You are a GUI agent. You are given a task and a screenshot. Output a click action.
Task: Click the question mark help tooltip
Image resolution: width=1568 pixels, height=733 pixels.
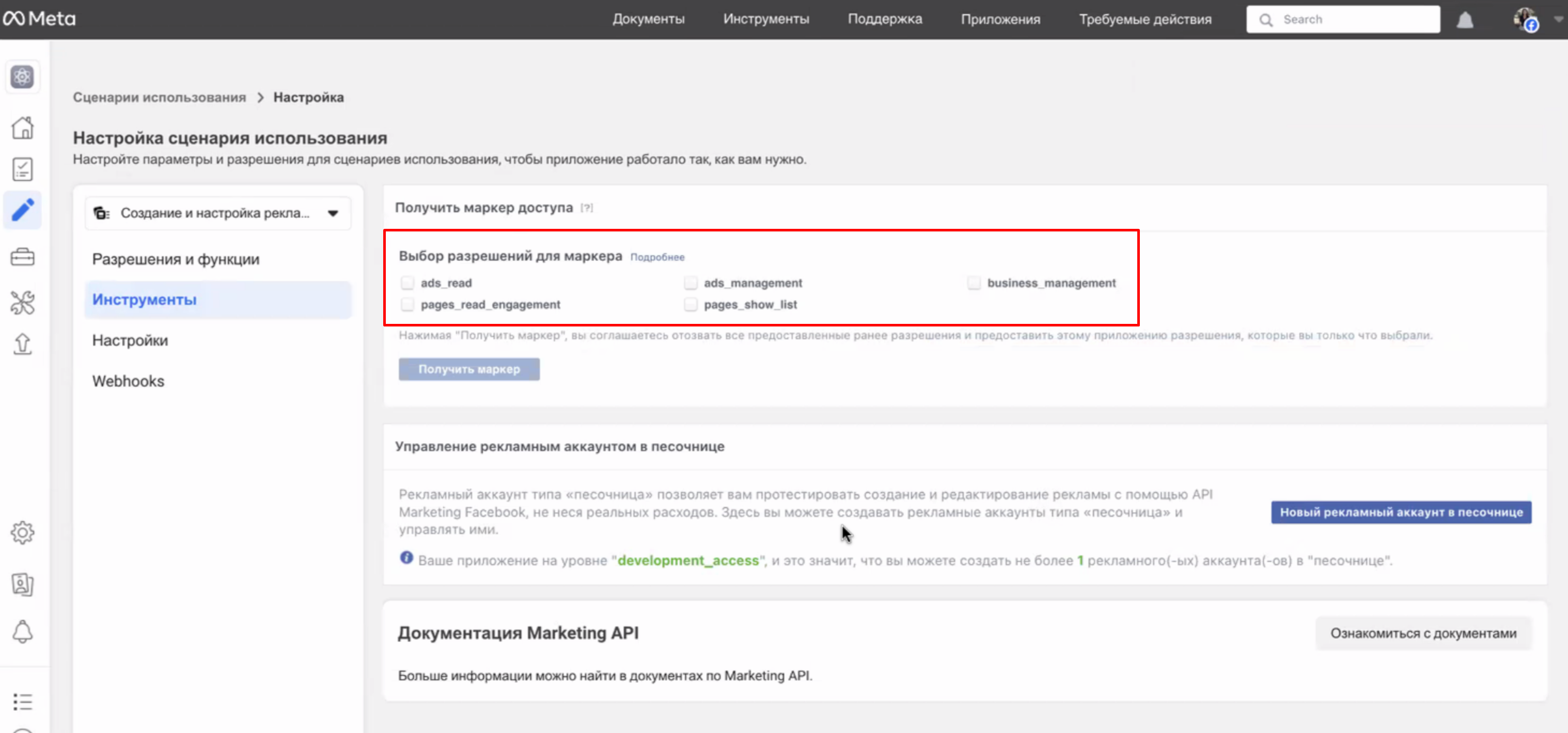(586, 208)
